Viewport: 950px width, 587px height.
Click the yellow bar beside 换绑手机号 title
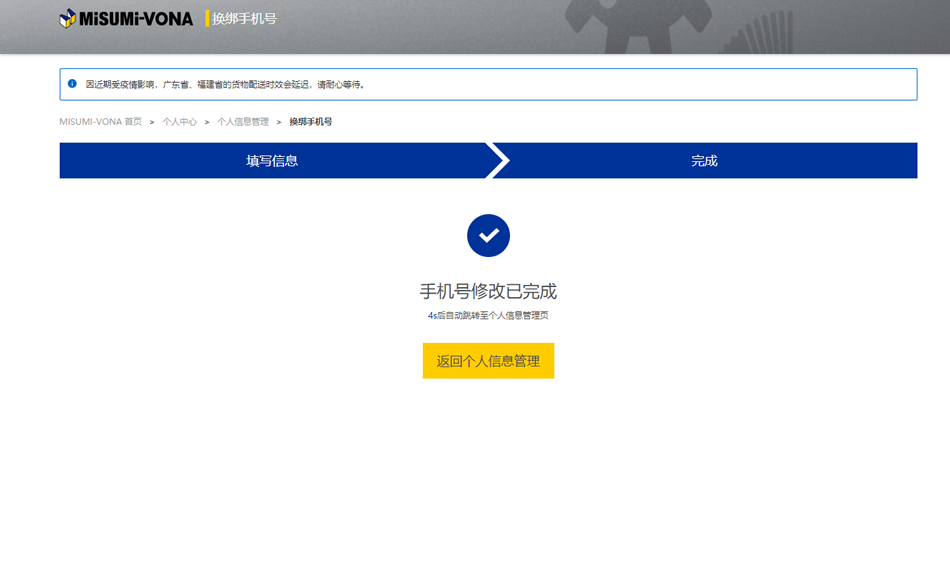[x=207, y=18]
